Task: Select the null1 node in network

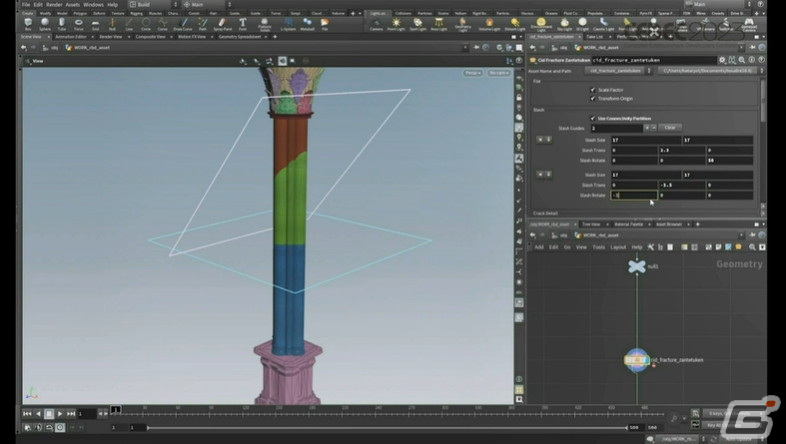Action: pyautogui.click(x=637, y=266)
